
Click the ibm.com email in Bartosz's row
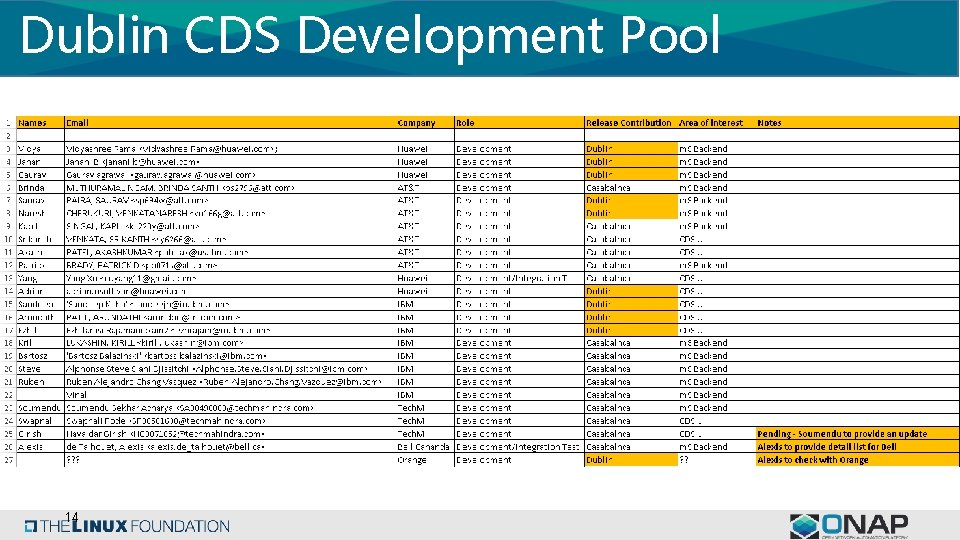[x=166, y=356]
